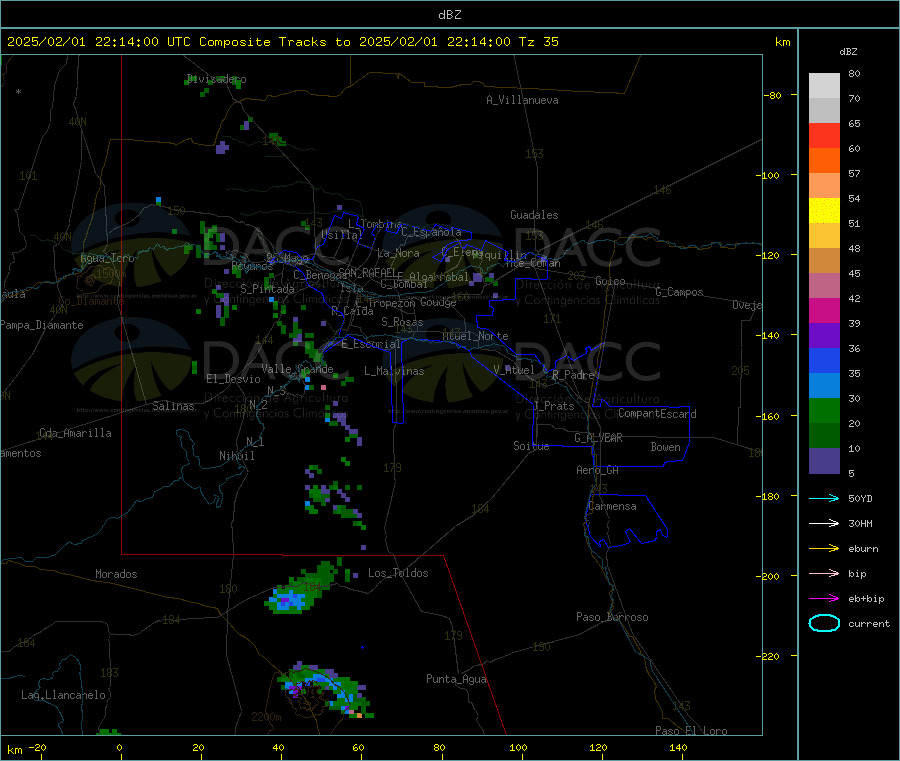Click the G_ALVEAR map label
This screenshot has height=761, width=900.
click(598, 438)
